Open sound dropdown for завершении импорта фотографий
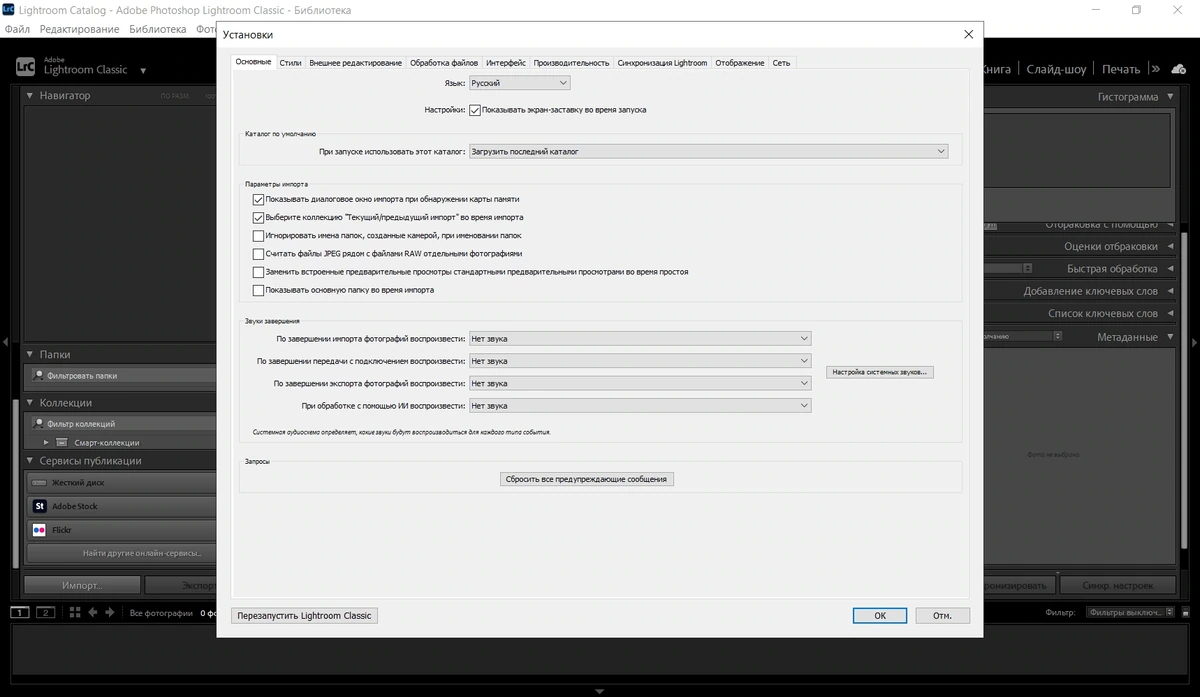Screen dimensions: 1200x697 click(x=639, y=339)
